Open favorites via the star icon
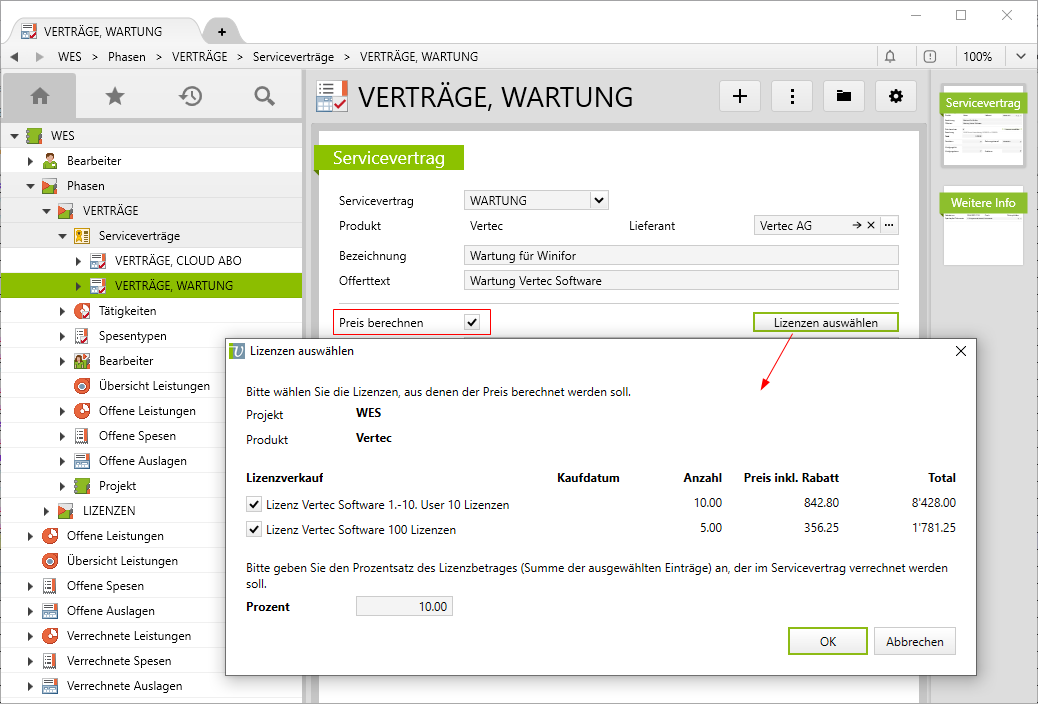The width and height of the screenshot is (1038, 704). [115, 96]
